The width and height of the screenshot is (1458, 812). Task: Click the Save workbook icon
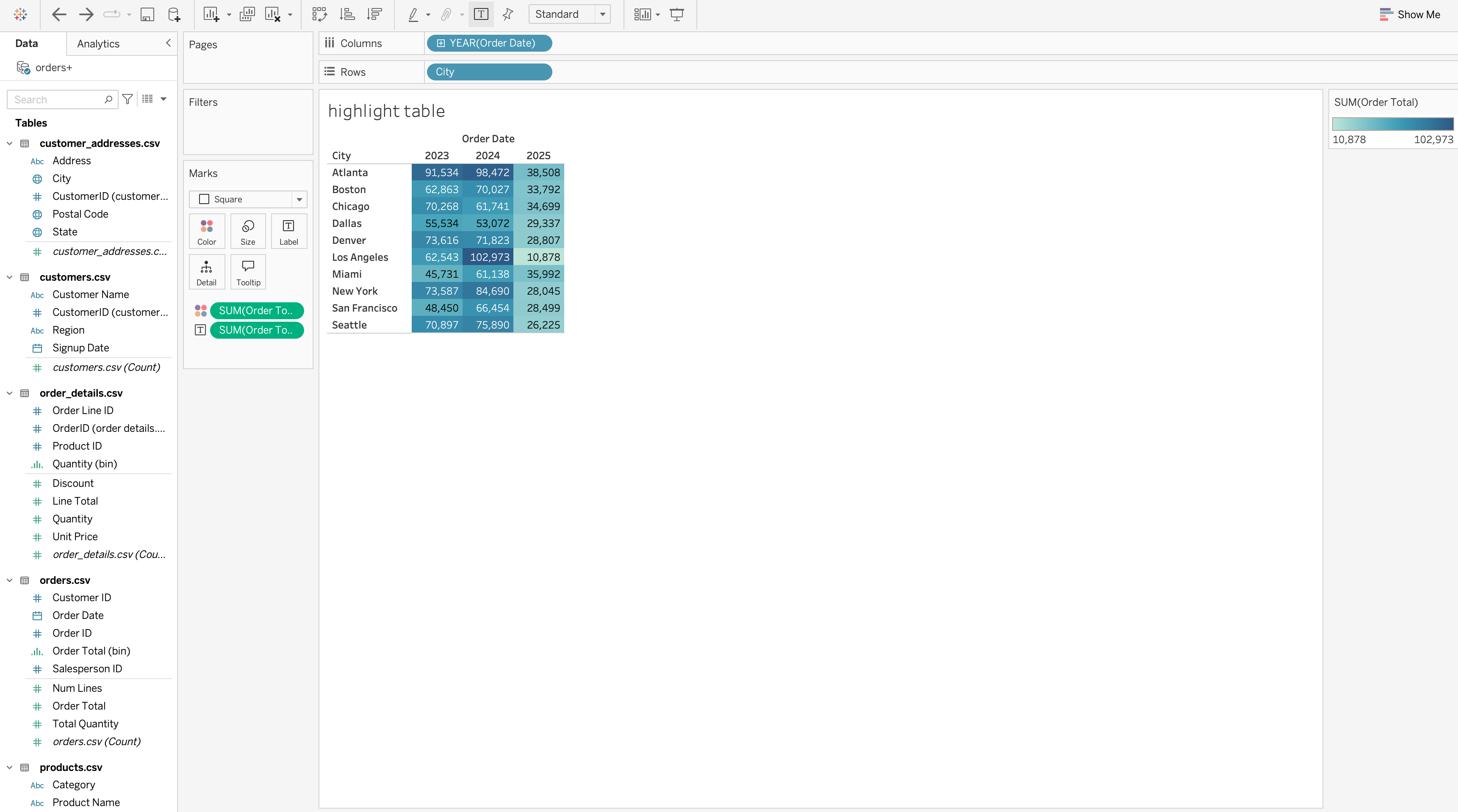147,14
